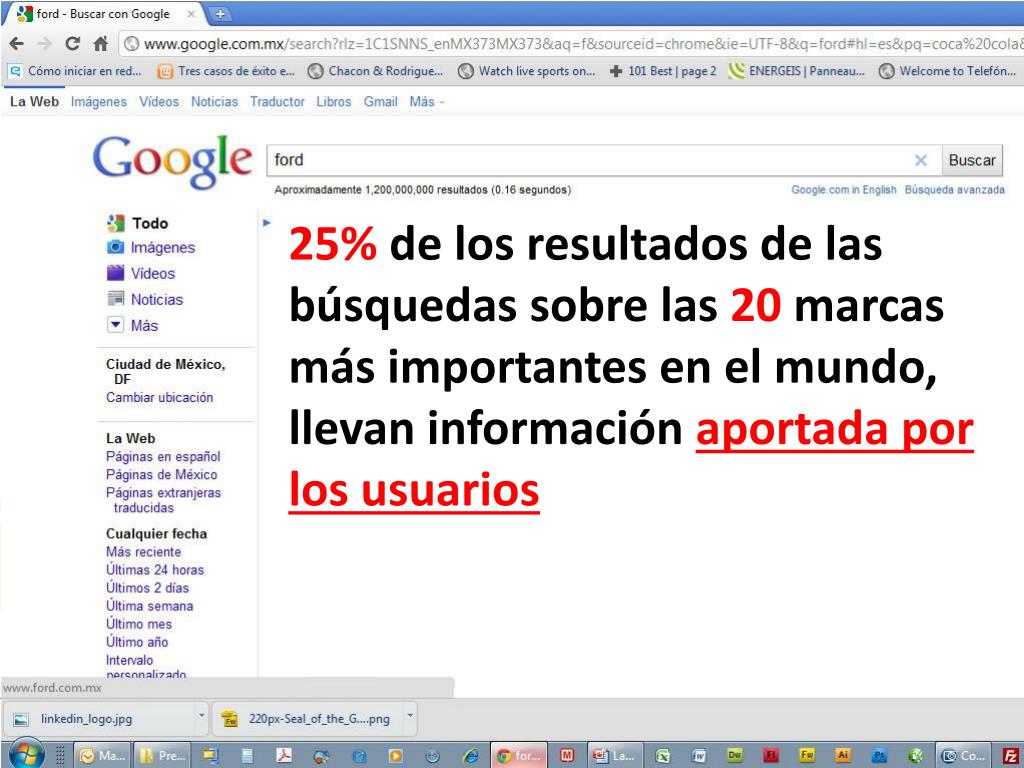The height and width of the screenshot is (768, 1024).
Task: Open FileZilla from the taskbar
Action: pyautogui.click(x=1011, y=756)
